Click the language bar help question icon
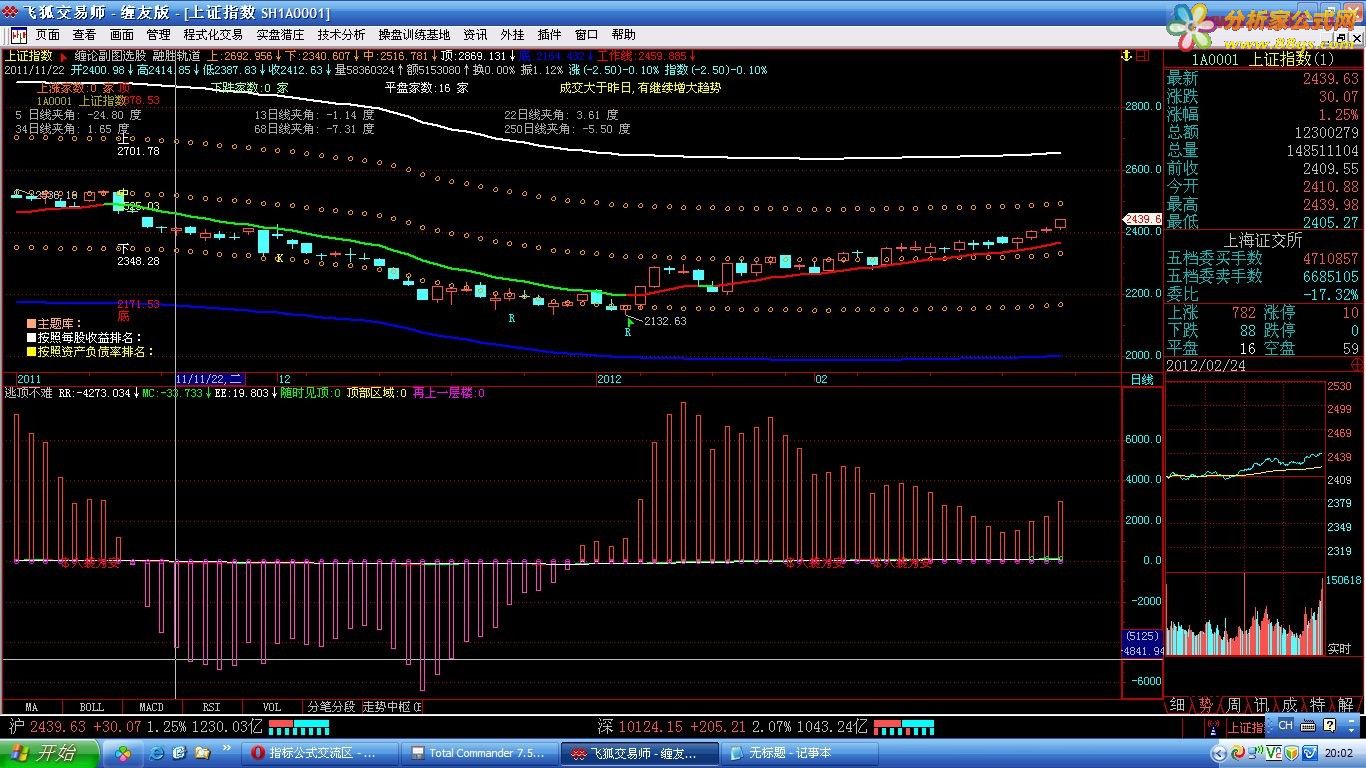Image resolution: width=1366 pixels, height=768 pixels. tap(1330, 725)
